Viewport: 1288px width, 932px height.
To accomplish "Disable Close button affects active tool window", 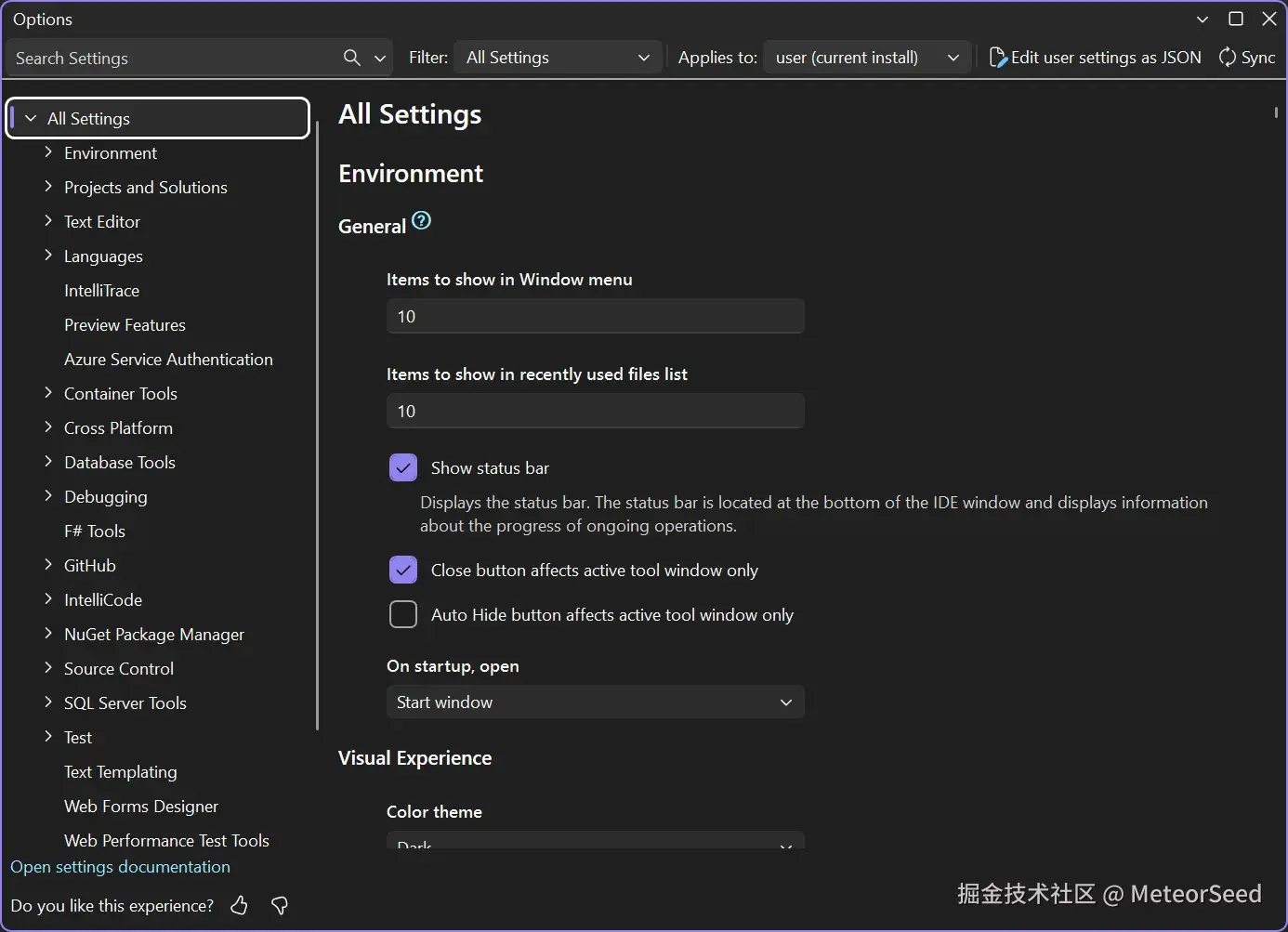I will [x=403, y=570].
